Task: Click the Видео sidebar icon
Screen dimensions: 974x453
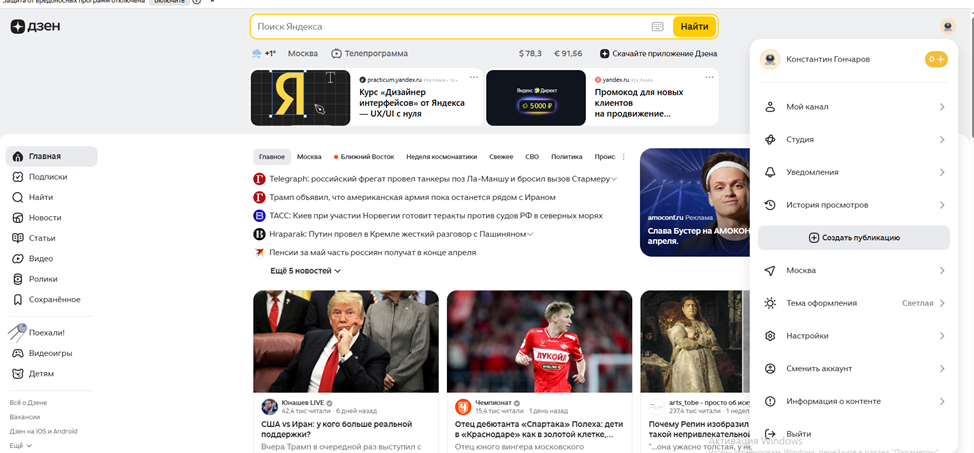Action: coord(18,259)
